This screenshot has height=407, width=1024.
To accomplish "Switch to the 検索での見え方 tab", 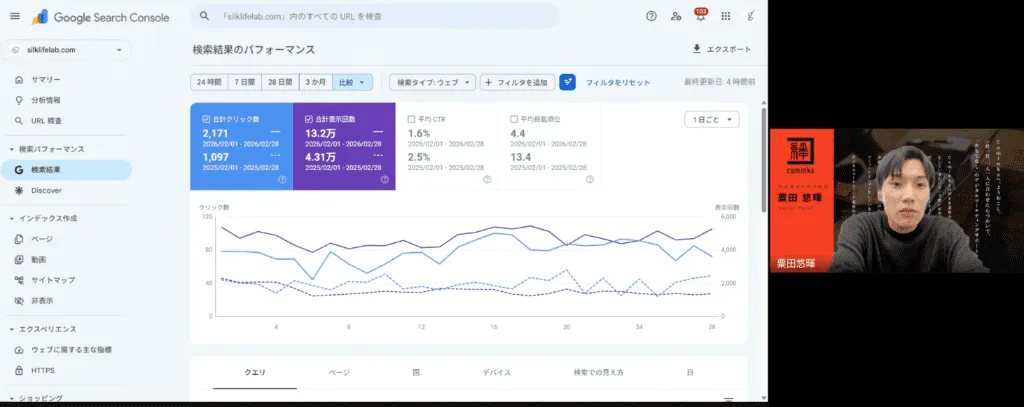I will point(598,373).
